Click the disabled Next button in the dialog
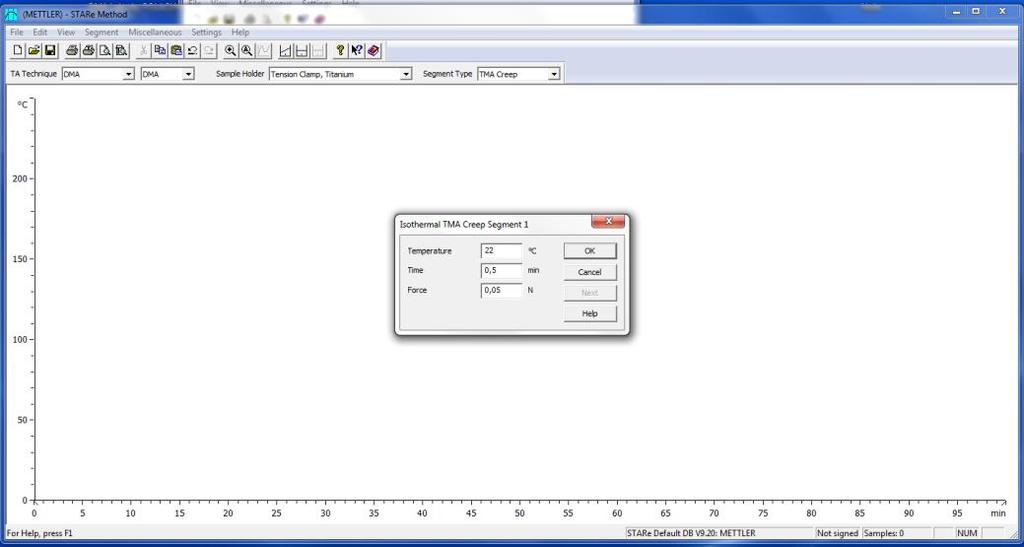This screenshot has height=547, width=1024. (x=590, y=292)
